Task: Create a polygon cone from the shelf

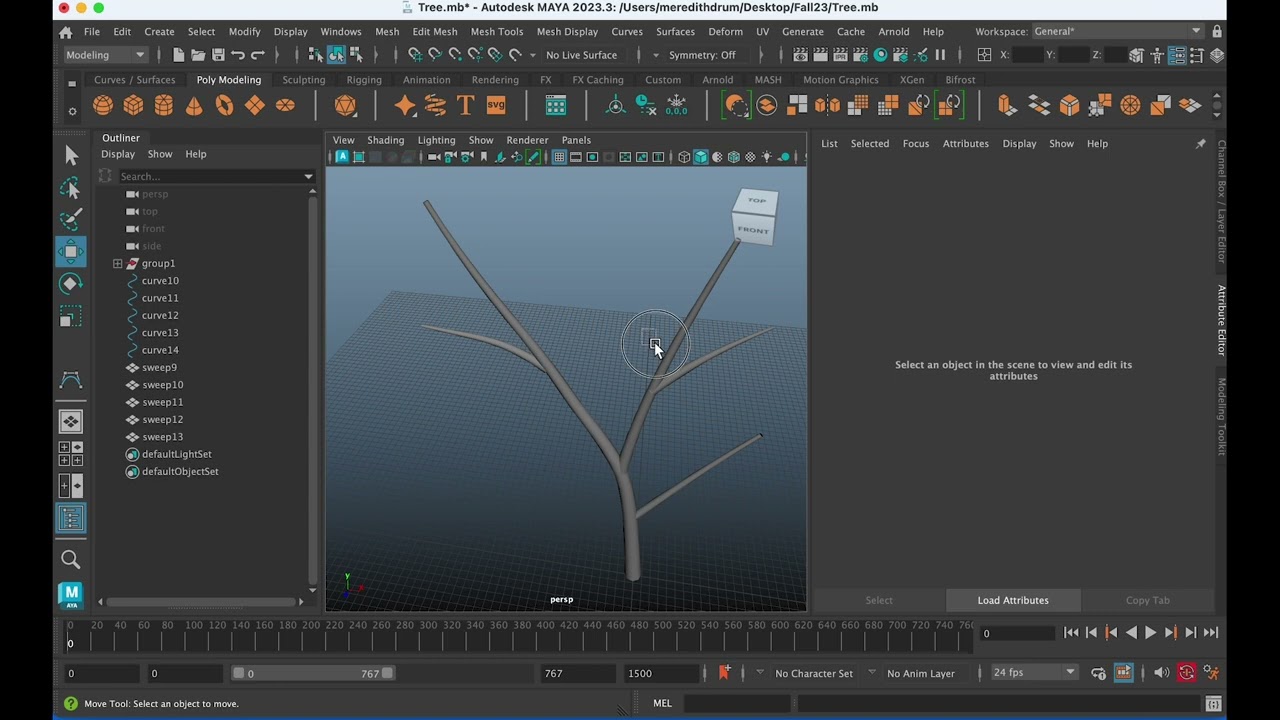Action: [194, 105]
